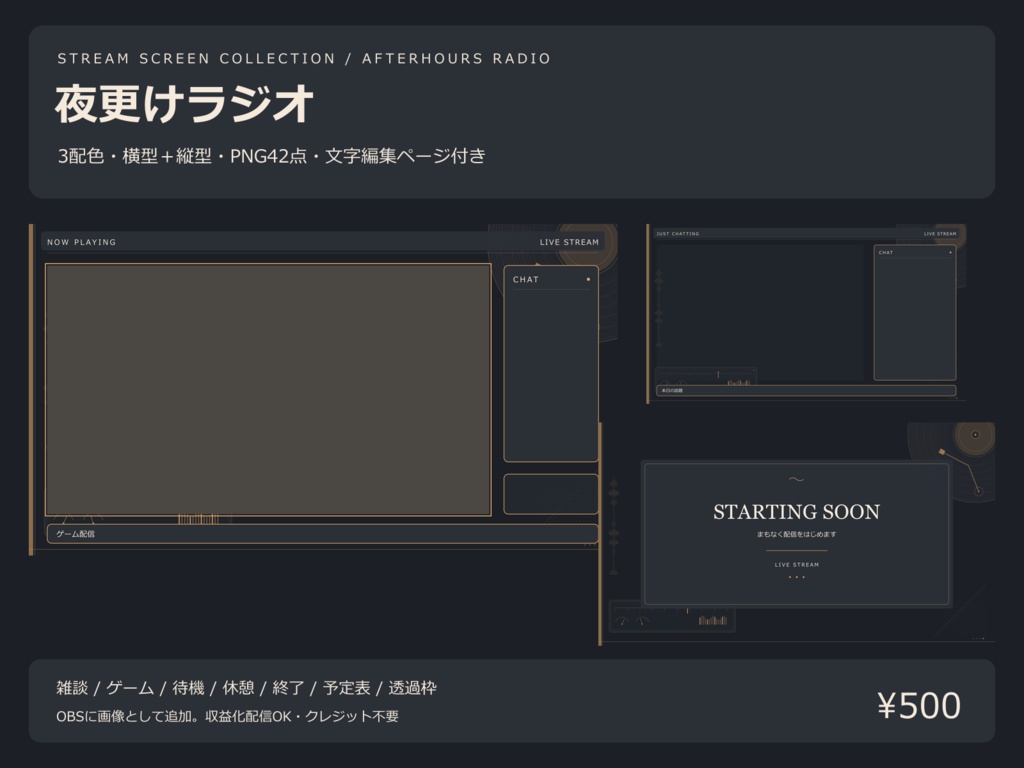Image resolution: width=1024 pixels, height=768 pixels.
Task: Click the subtitle beginning '3配色・横型＋縦型'
Action: point(272,156)
